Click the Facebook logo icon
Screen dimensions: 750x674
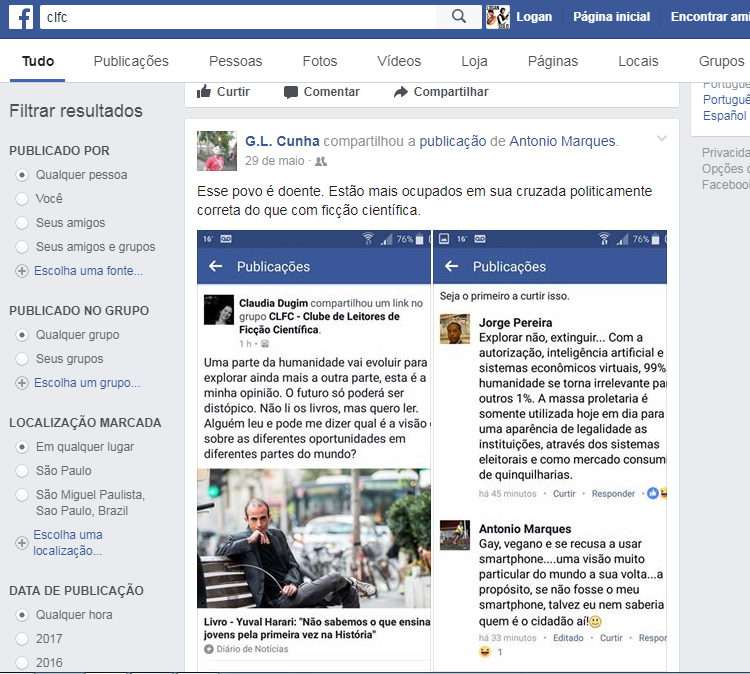tap(21, 17)
